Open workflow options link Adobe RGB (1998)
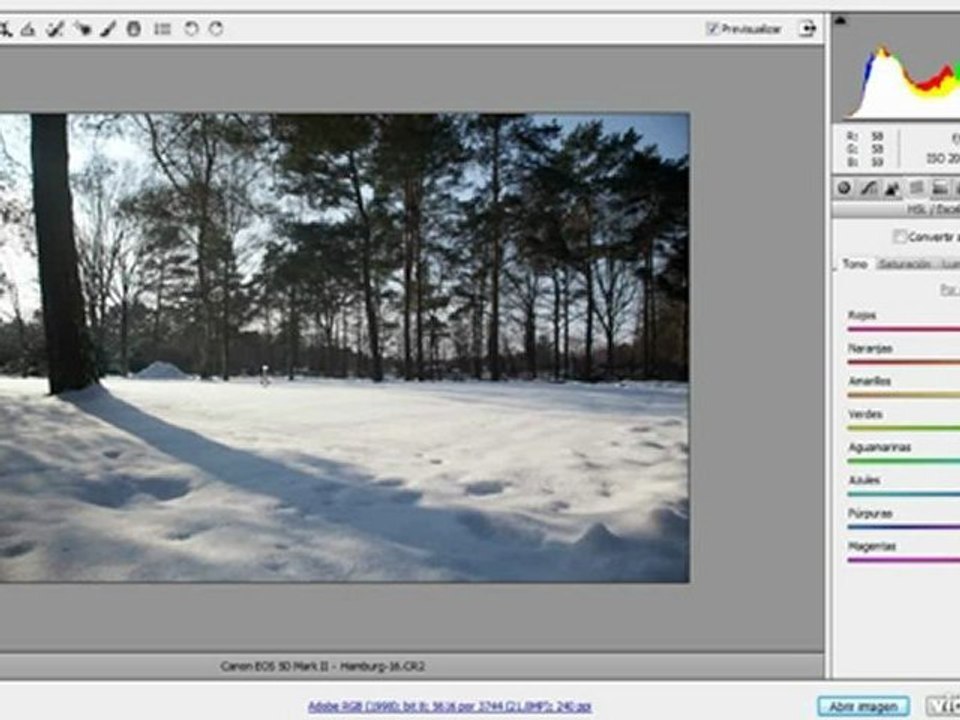Image resolution: width=960 pixels, height=720 pixels. pyautogui.click(x=449, y=707)
